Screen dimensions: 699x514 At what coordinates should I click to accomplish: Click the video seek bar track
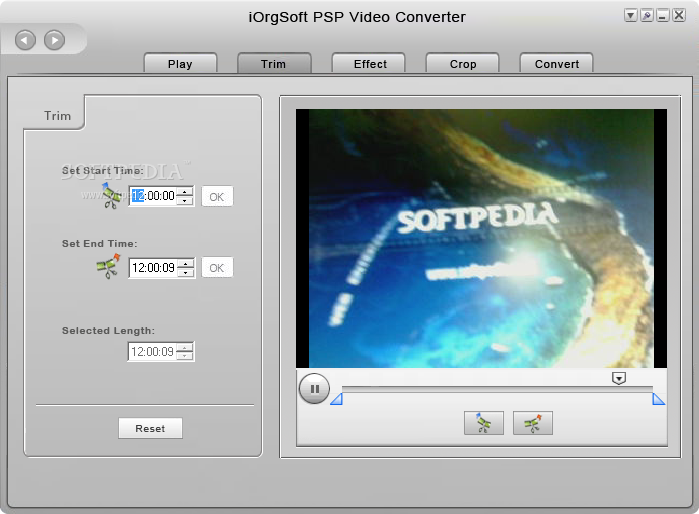pos(497,389)
